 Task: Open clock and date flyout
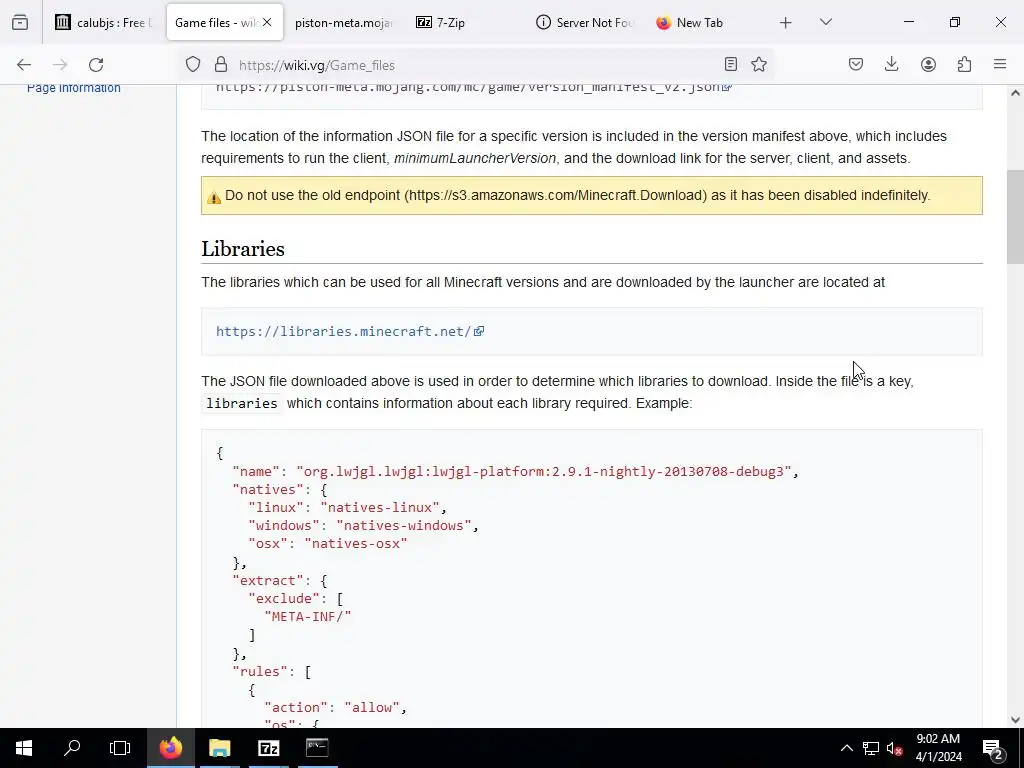click(938, 748)
